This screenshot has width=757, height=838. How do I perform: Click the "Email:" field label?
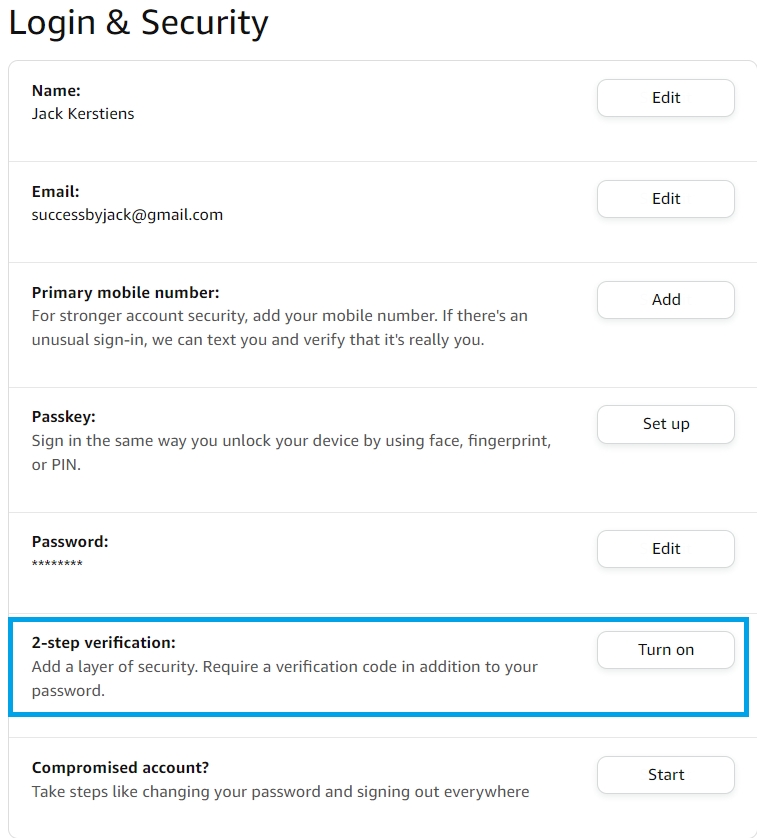pyautogui.click(x=55, y=192)
